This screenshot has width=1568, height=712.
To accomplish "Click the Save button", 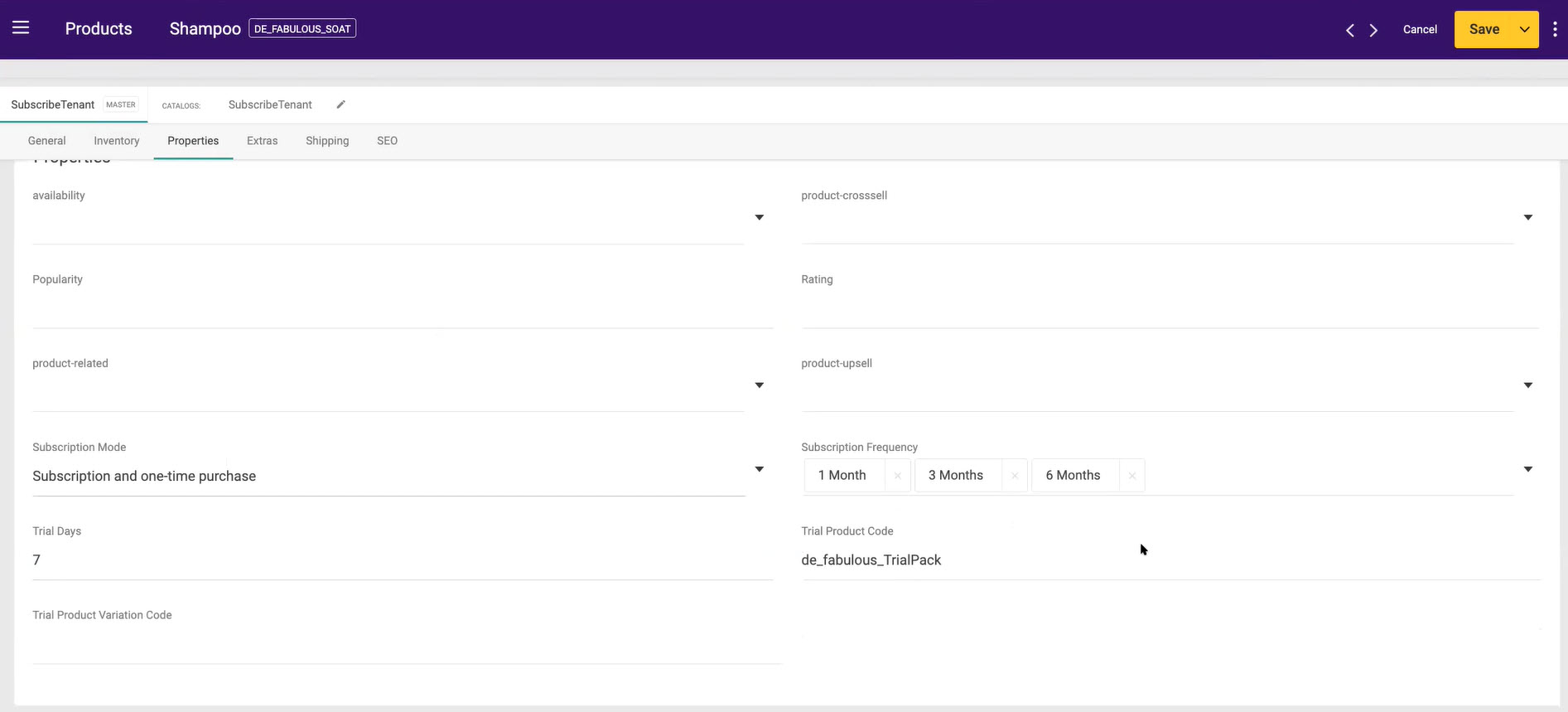I will 1484,29.
